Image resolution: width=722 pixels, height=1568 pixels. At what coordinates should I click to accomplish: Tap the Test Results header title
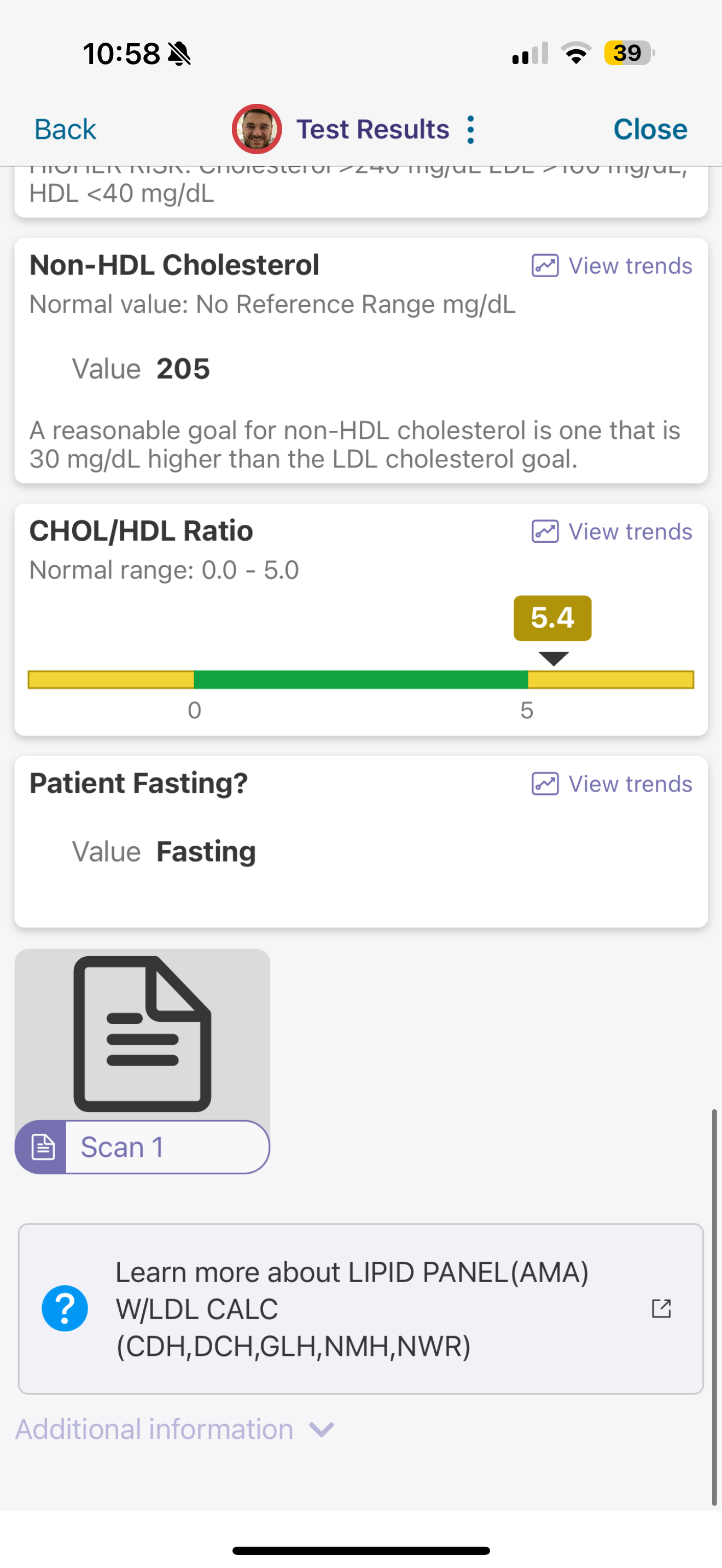pyautogui.click(x=372, y=130)
